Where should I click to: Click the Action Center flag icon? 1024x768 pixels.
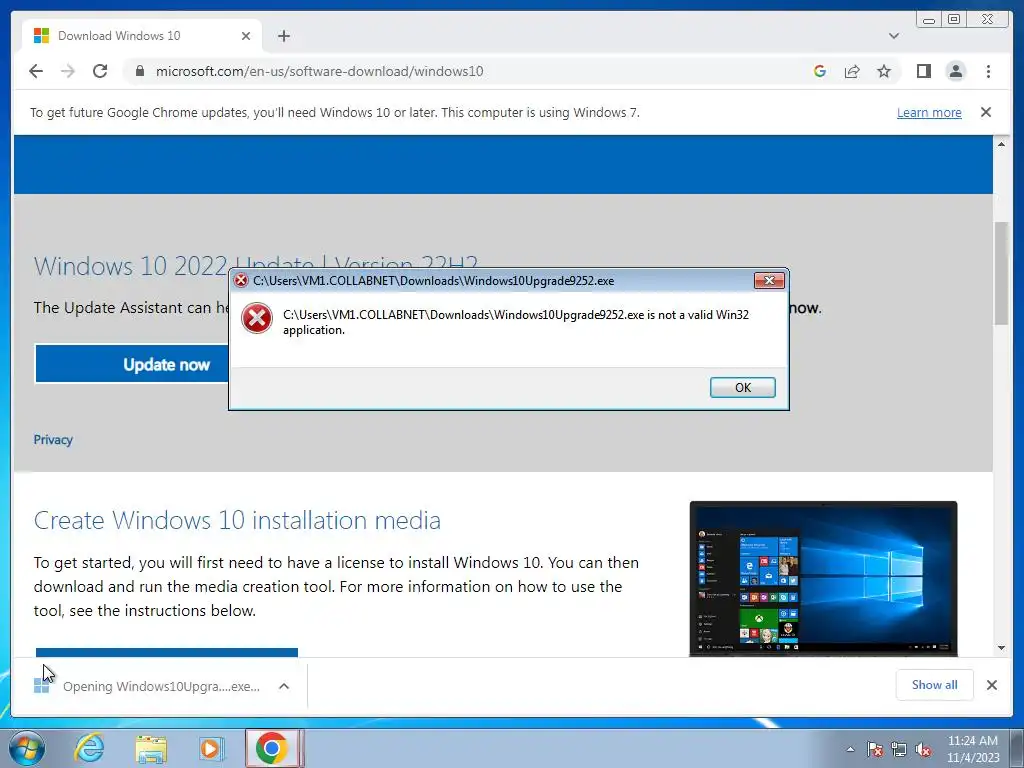tap(875, 749)
